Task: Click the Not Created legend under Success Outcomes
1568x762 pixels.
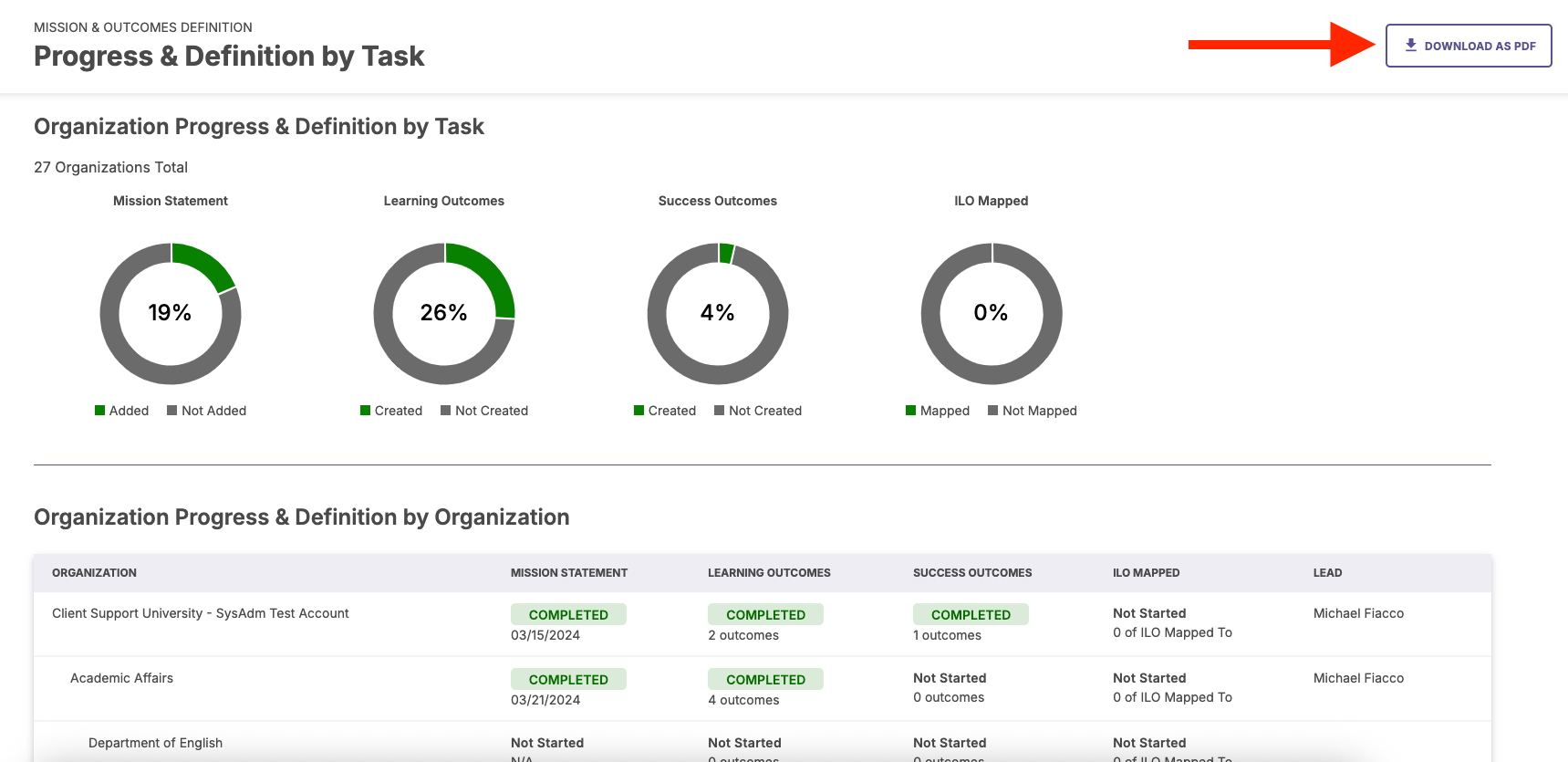Action: (758, 411)
